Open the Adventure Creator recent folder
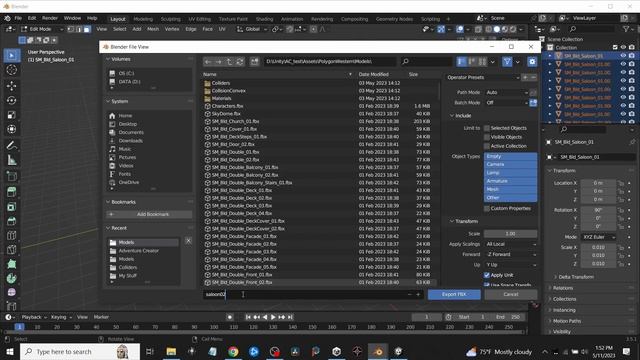This screenshot has width=640, height=360. (x=139, y=251)
